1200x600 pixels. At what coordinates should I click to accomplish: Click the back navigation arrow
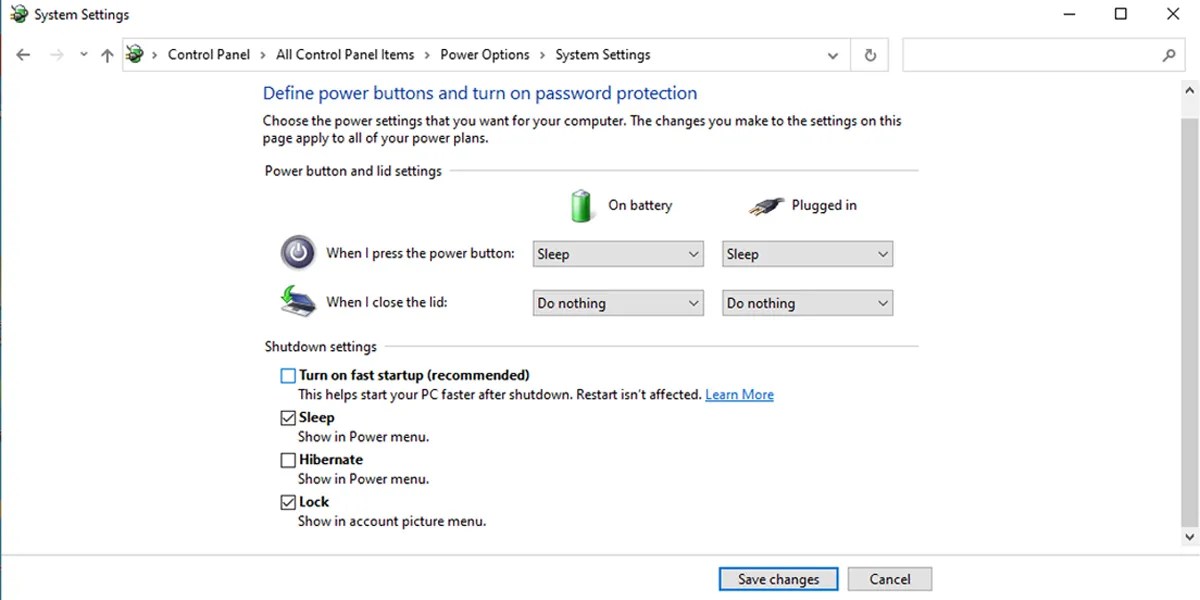pos(23,55)
